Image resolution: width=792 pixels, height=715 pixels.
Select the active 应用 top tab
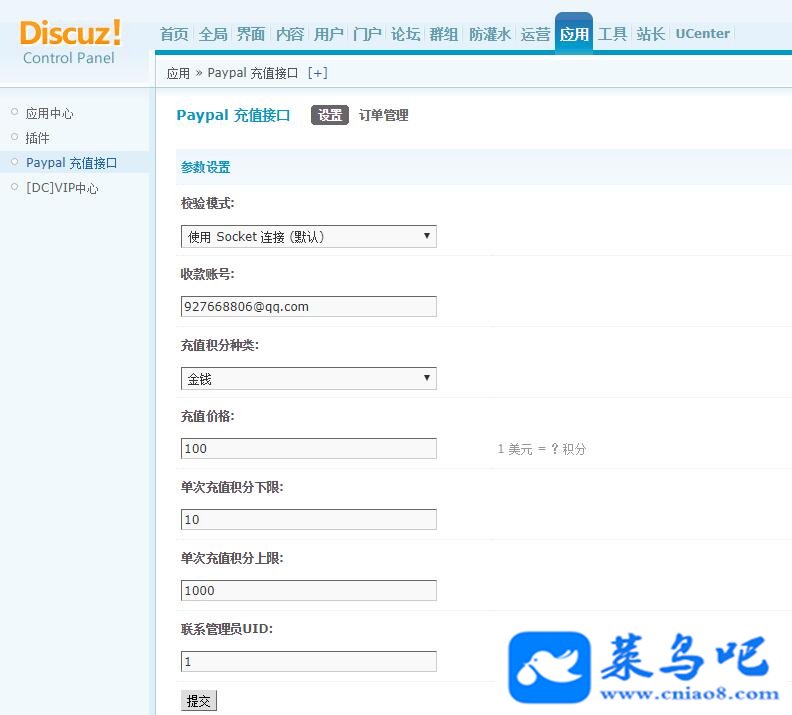(x=574, y=33)
